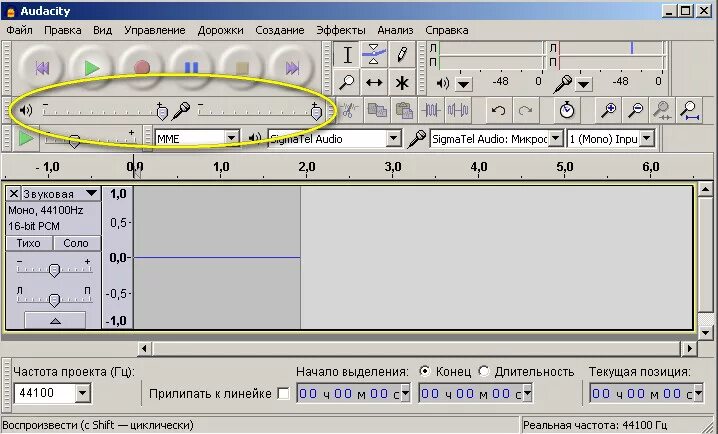Close the Звуковая track with X

click(14, 194)
